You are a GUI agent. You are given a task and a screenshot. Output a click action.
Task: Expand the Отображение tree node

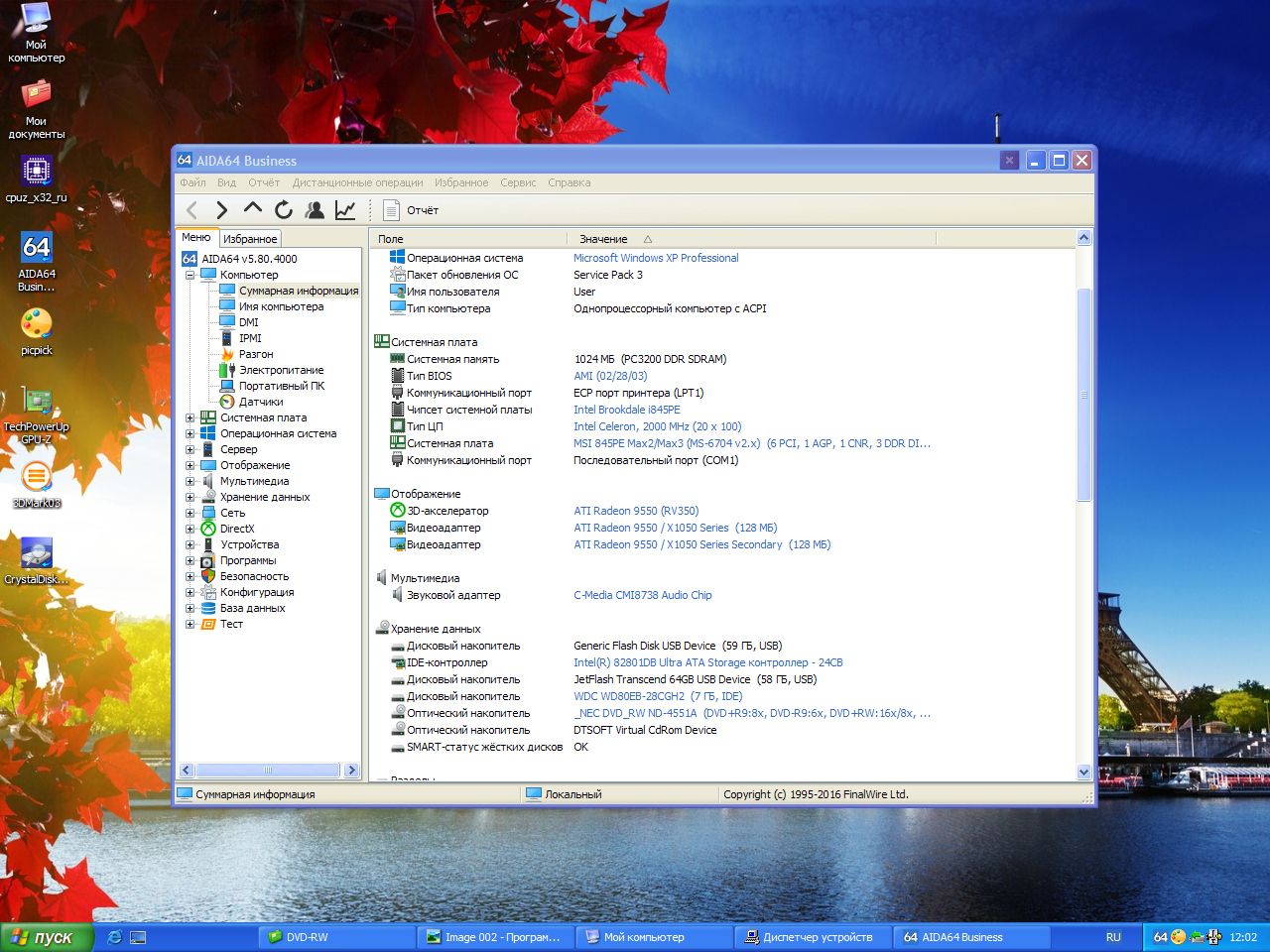point(190,465)
